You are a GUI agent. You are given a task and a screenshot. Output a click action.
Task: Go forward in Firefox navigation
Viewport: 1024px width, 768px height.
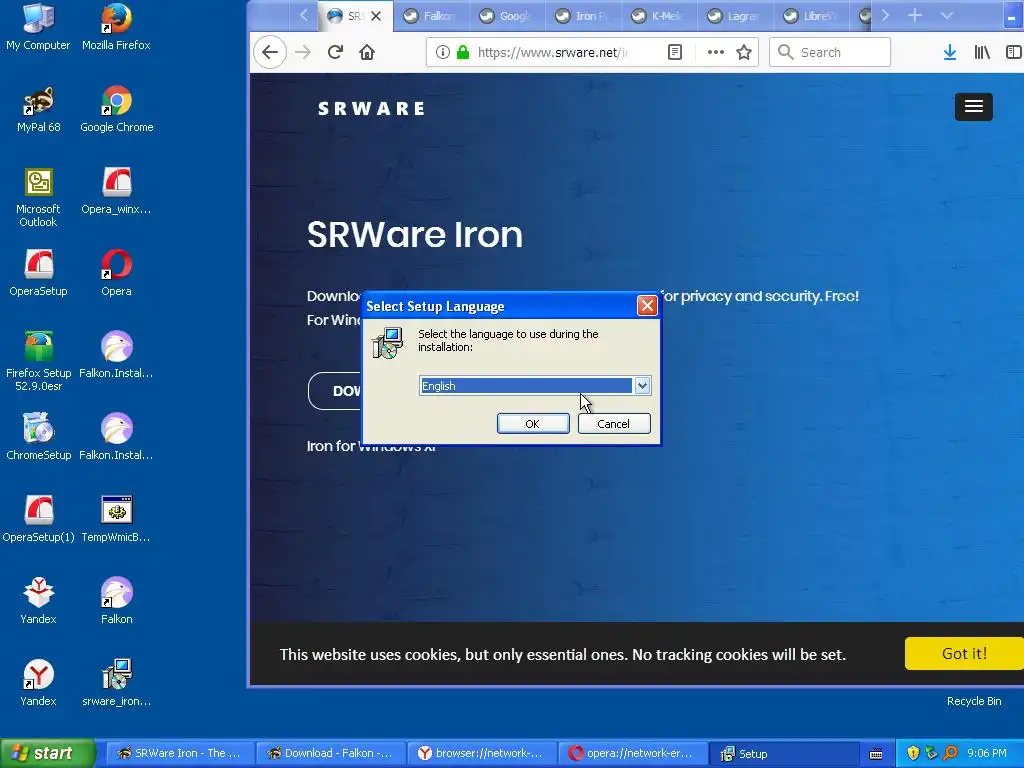tap(302, 52)
